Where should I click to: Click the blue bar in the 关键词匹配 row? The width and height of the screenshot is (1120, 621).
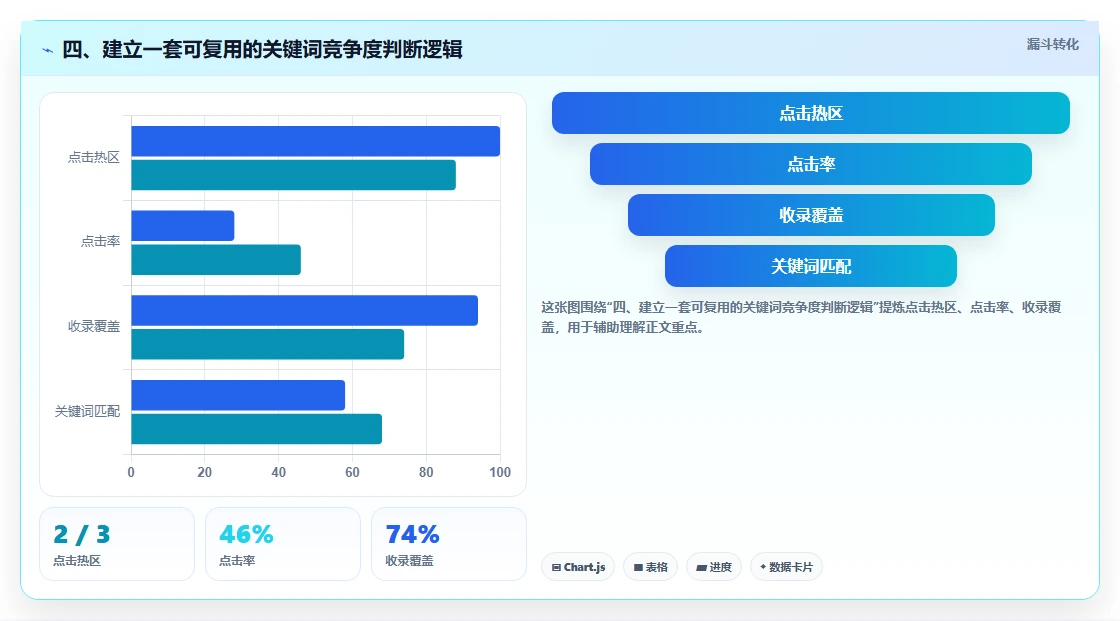click(238, 395)
